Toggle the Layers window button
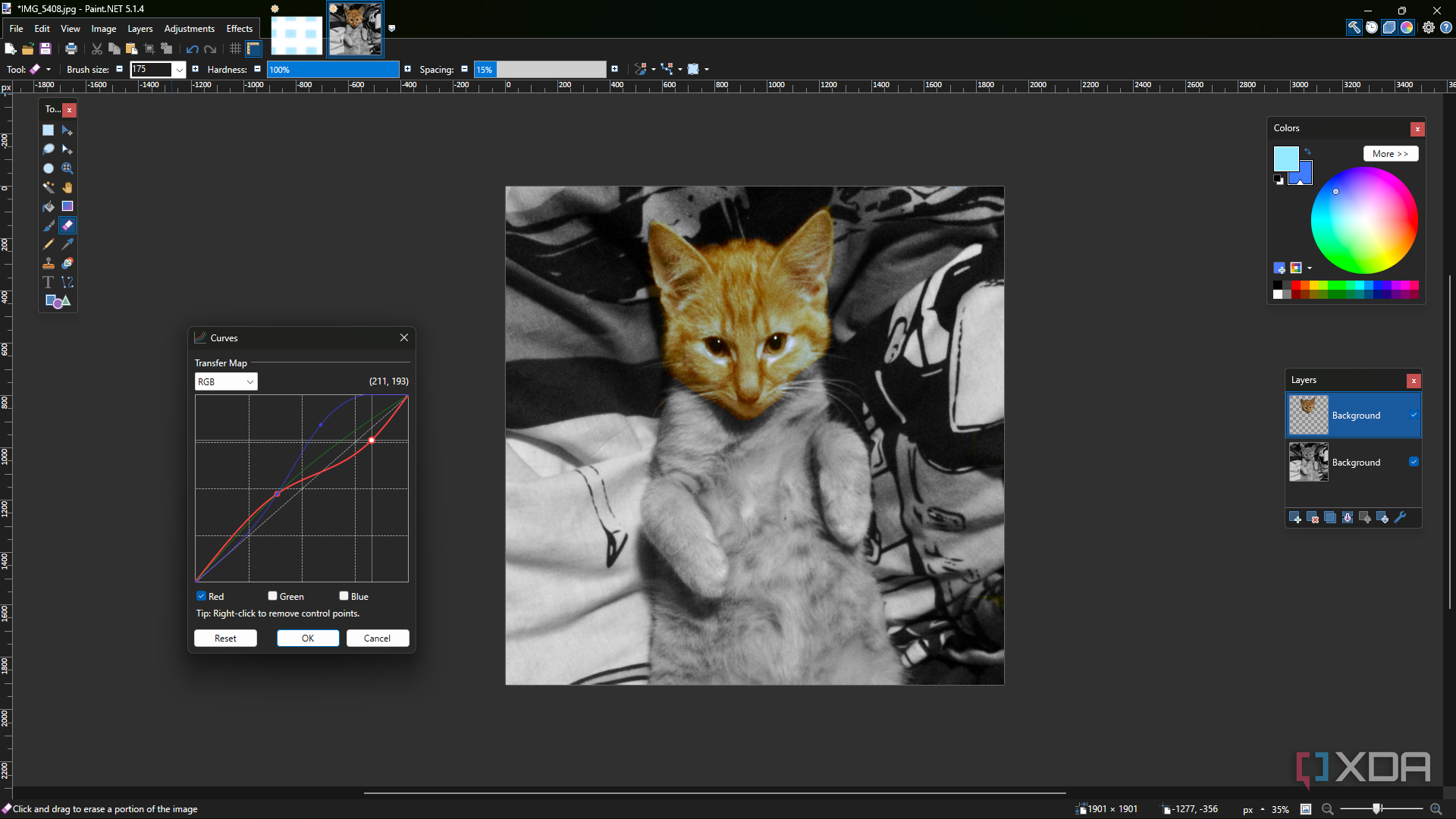The image size is (1456, 819). [x=1389, y=27]
